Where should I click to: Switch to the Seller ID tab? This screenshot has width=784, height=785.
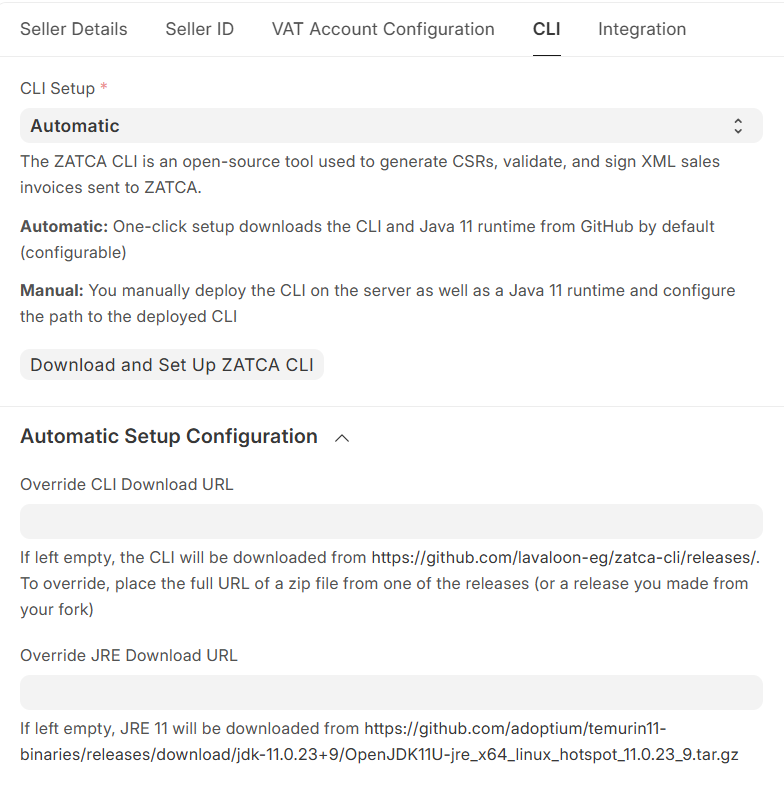199,29
